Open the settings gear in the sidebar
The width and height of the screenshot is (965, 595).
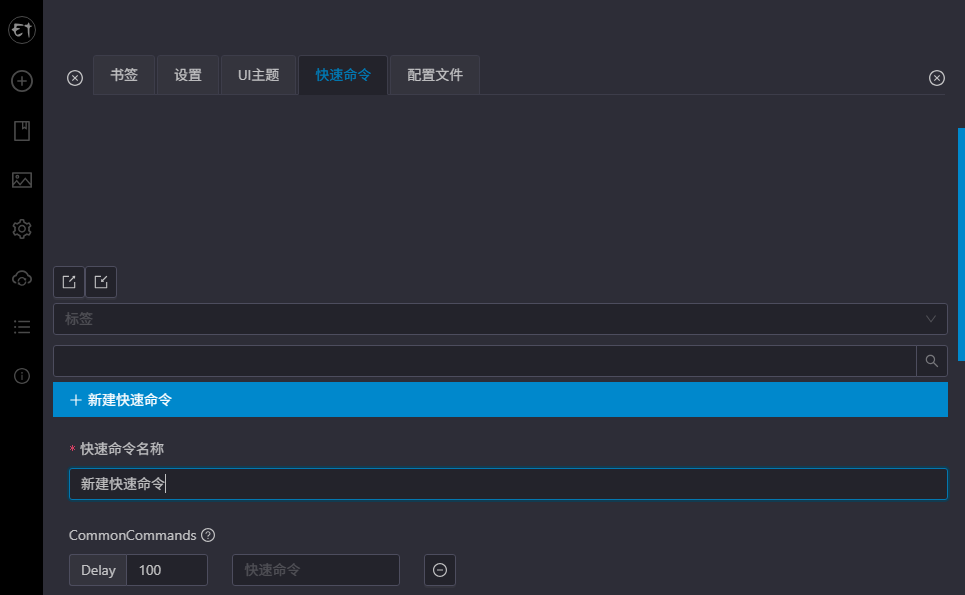tap(21, 229)
